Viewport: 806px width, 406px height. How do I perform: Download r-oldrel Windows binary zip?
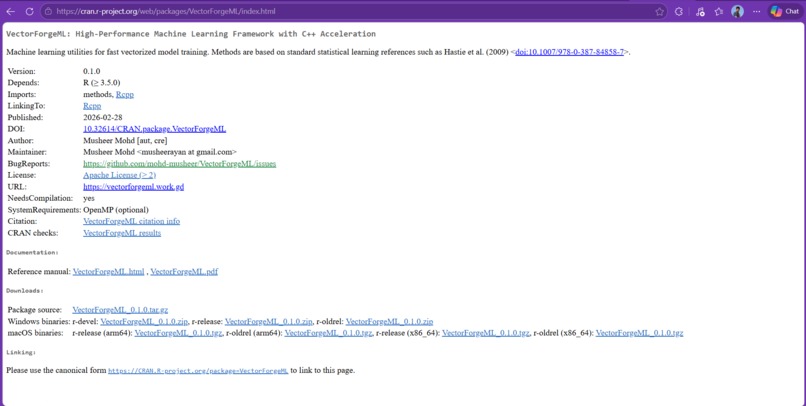389,322
